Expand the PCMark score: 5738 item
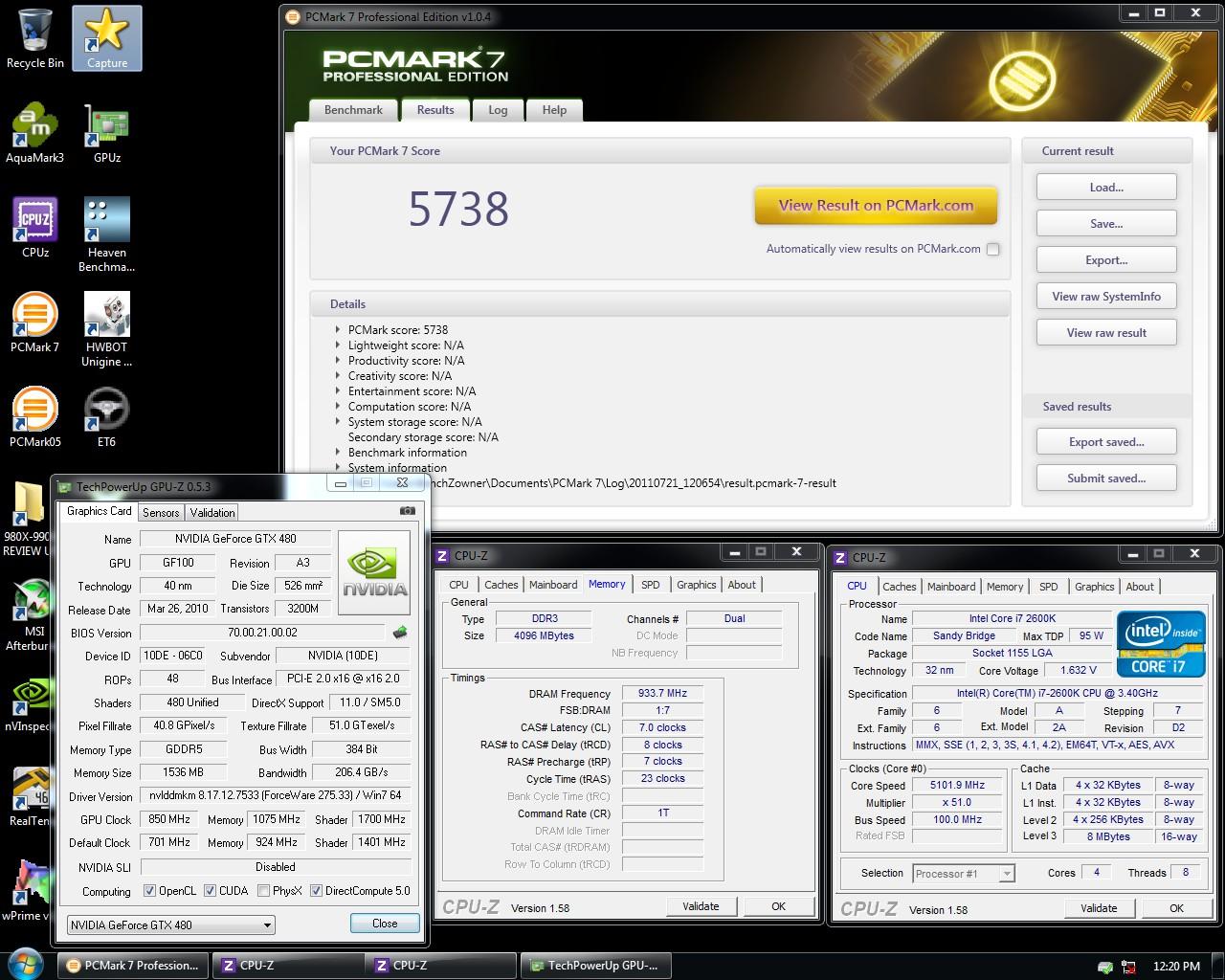 tap(338, 330)
